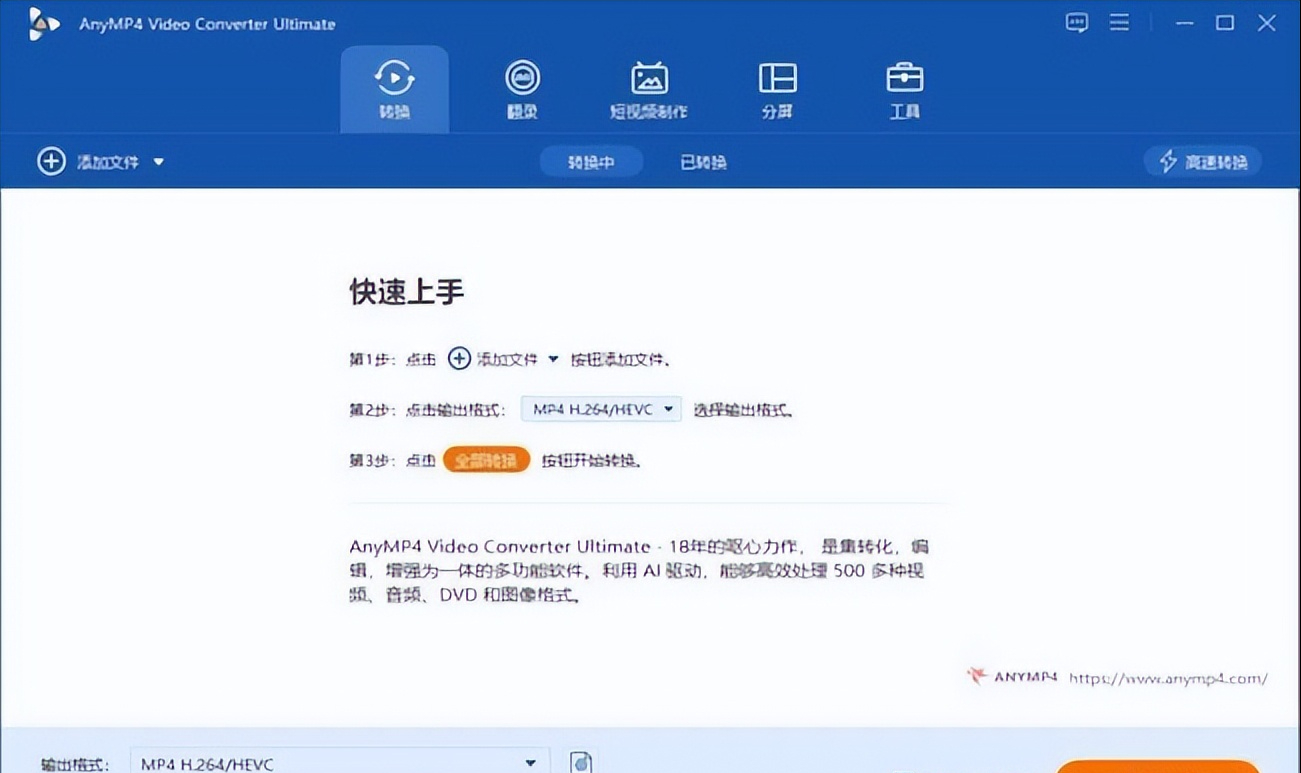Click the lightning icon for high-speed conversion
Image resolution: width=1301 pixels, height=773 pixels.
(1167, 161)
